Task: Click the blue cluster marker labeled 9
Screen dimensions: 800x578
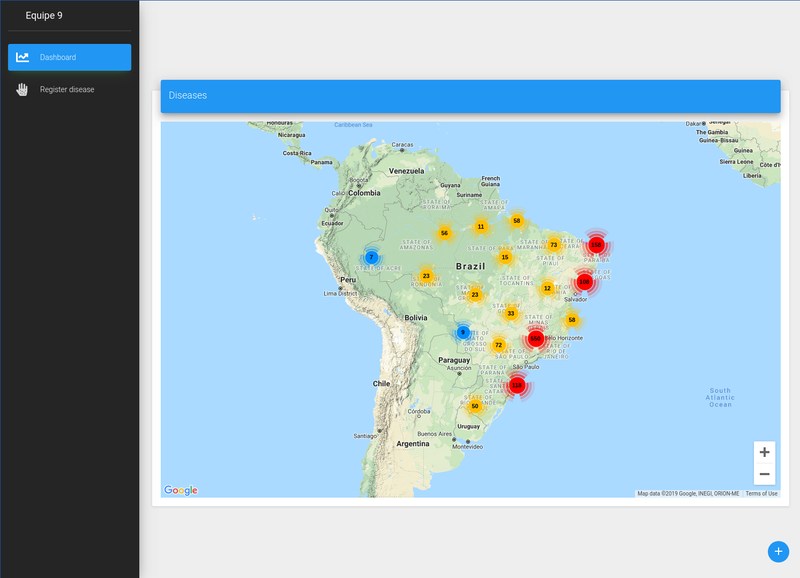Action: pos(463,332)
